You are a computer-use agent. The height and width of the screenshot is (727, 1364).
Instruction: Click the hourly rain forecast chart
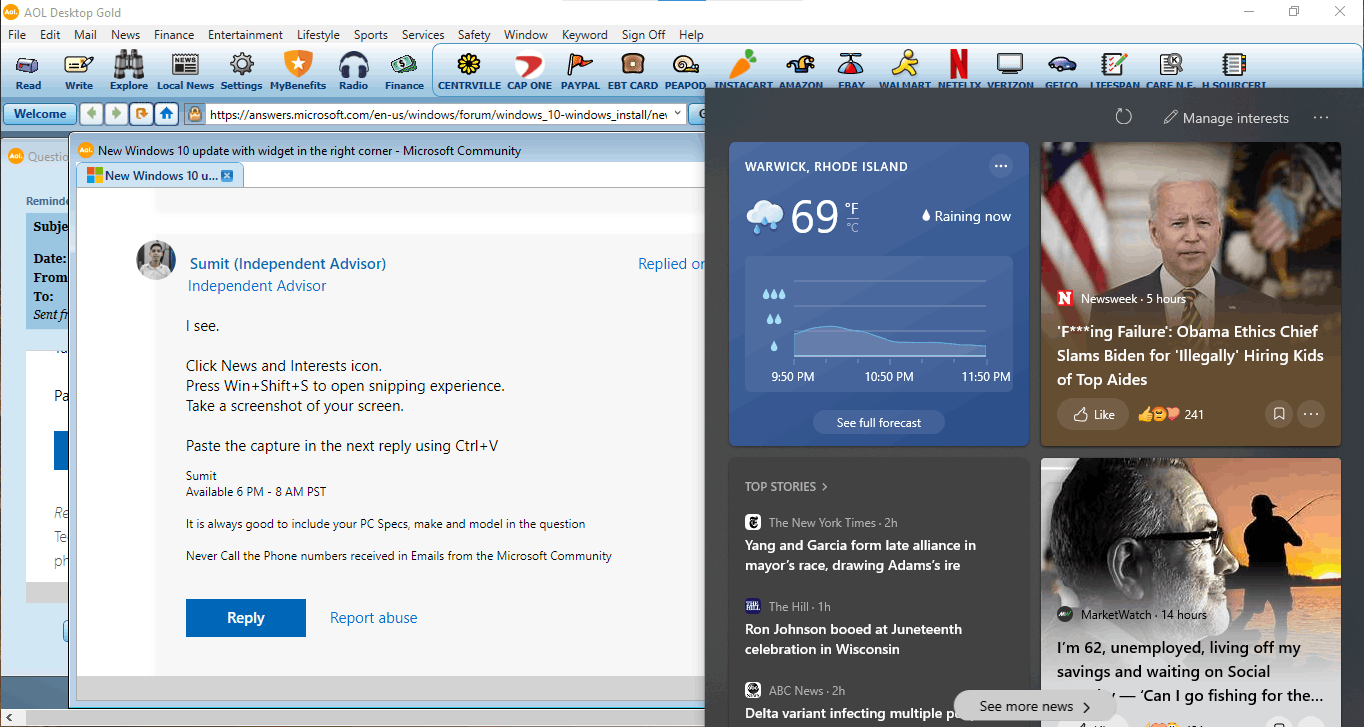tap(879, 324)
